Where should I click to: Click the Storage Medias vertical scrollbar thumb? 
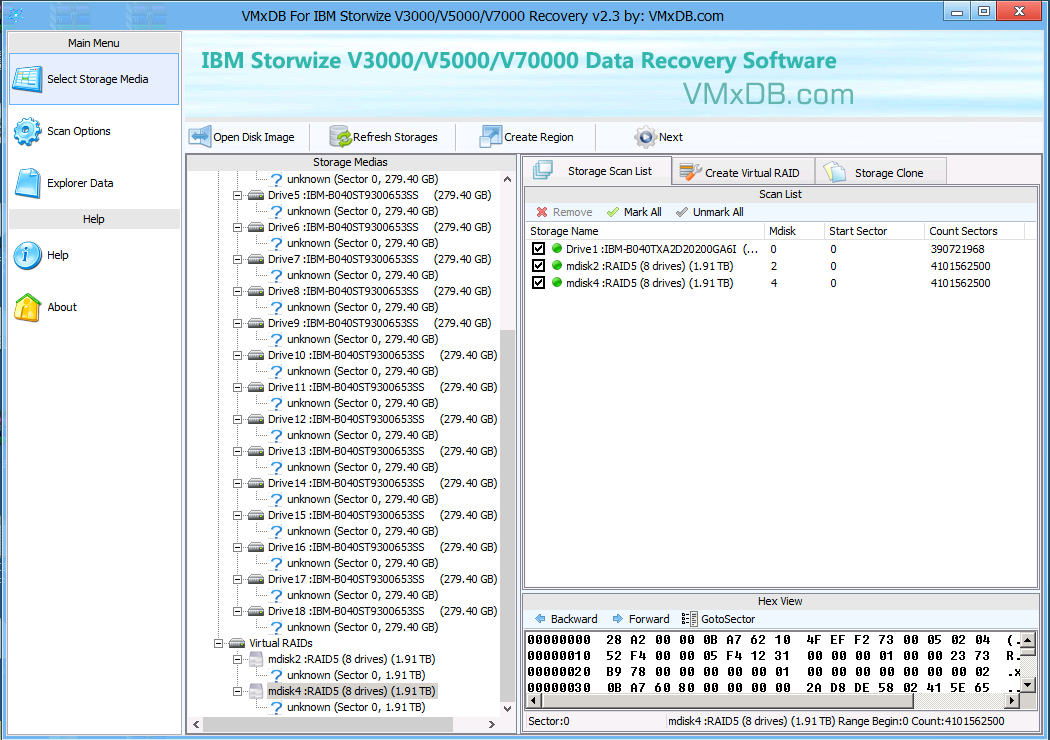(508, 514)
